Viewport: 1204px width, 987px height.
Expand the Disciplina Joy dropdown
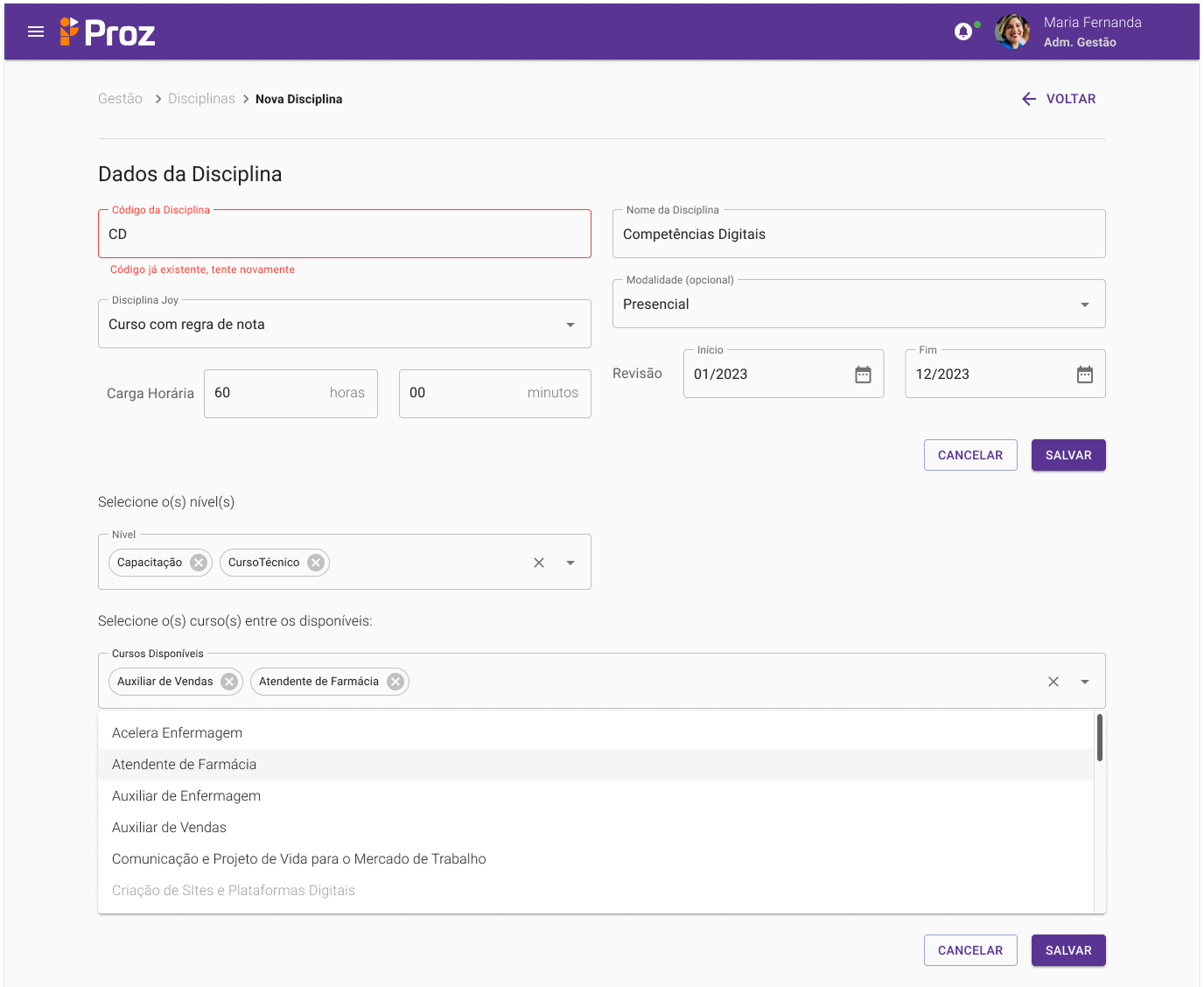tap(570, 325)
